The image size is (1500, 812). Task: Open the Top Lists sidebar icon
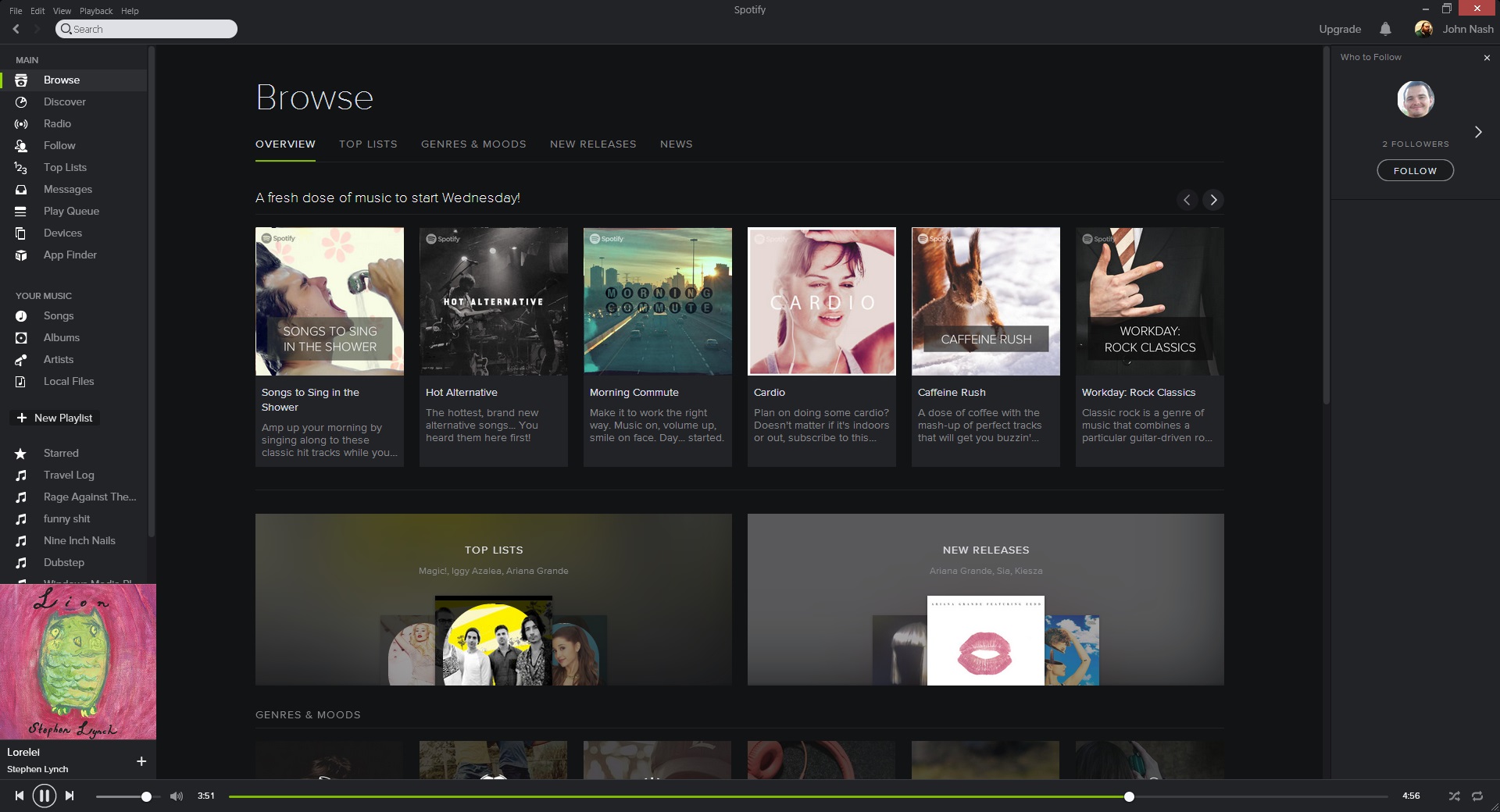21,168
